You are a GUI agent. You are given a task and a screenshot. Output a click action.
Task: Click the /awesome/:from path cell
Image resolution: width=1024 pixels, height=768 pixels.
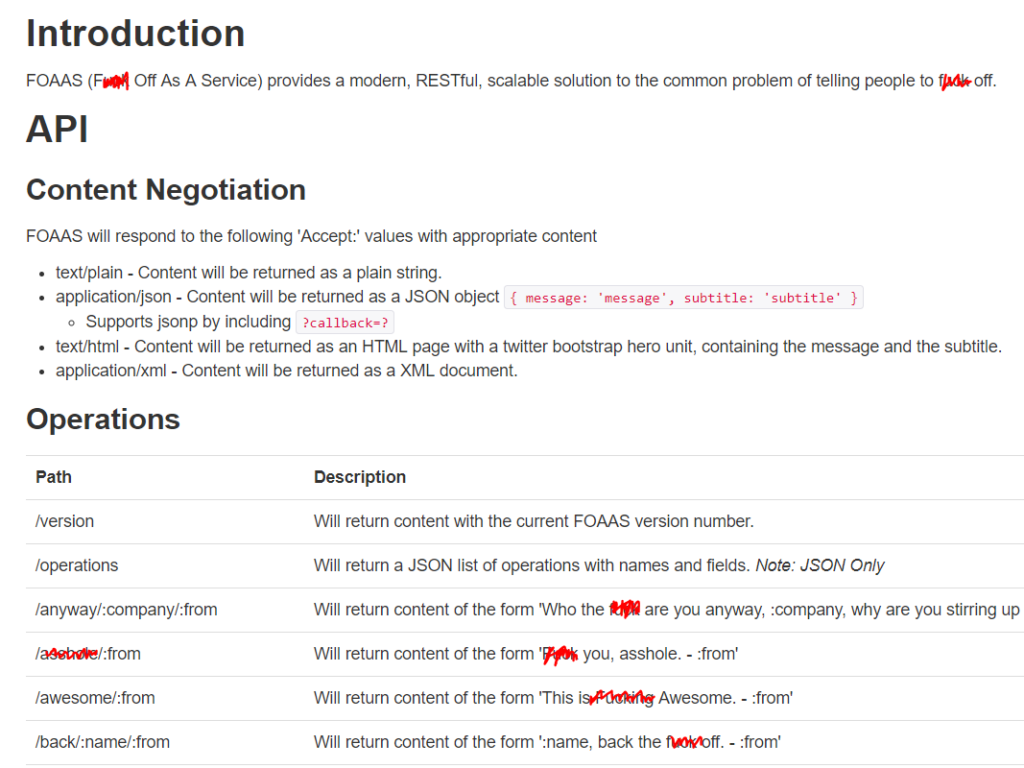coord(95,697)
